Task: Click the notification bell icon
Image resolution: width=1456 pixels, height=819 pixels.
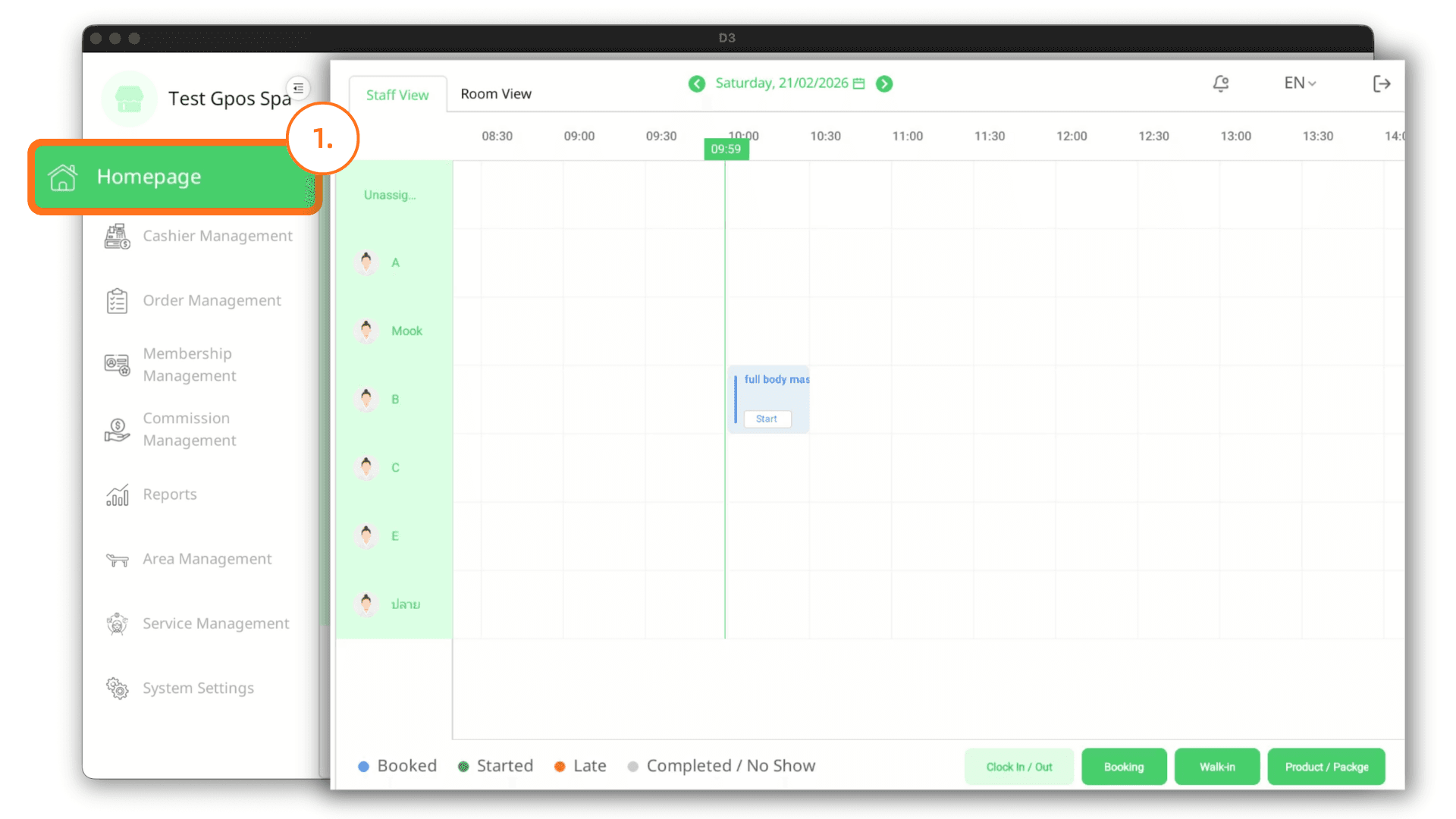Action: (1220, 83)
